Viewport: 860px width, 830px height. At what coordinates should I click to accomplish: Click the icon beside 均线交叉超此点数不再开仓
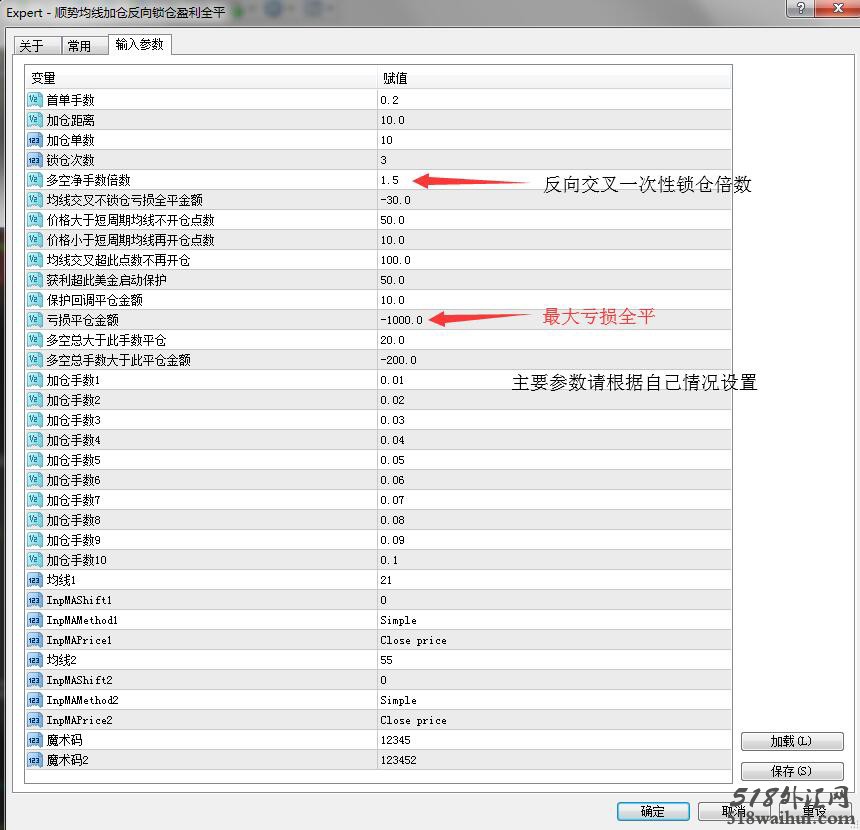click(34, 259)
